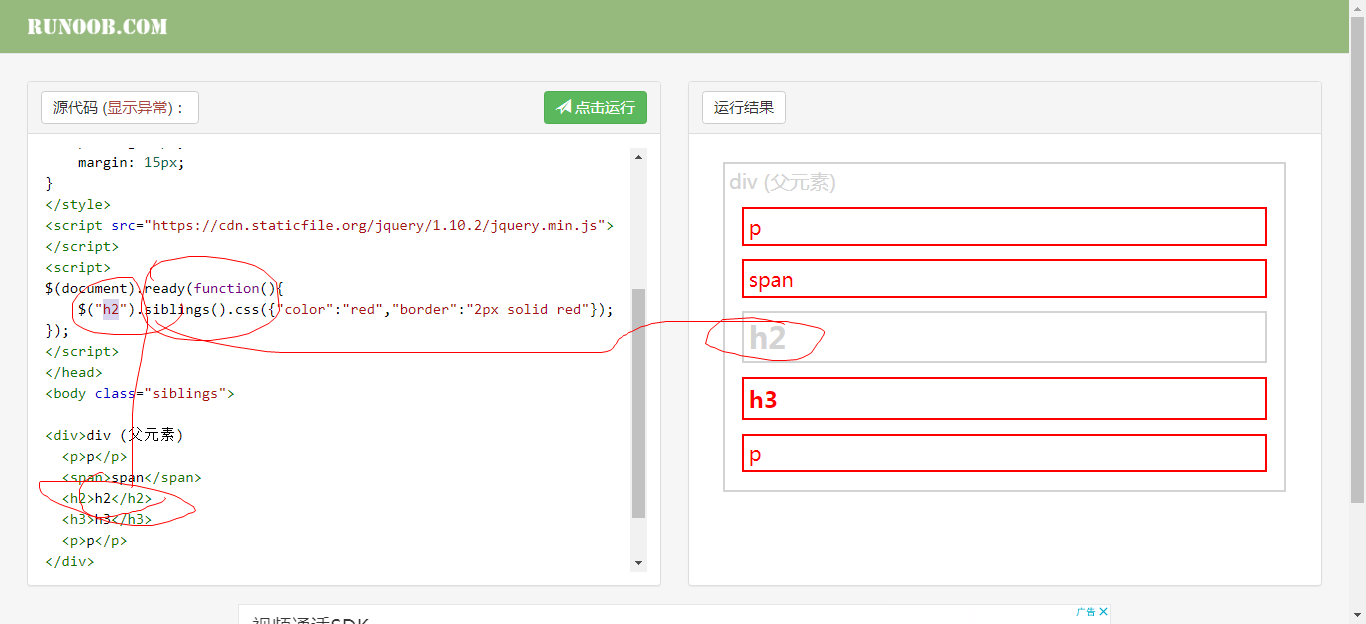This screenshot has width=1366, height=624.
Task: Click the <h2>h2</h2> code line
Action: pyautogui.click(x=107, y=499)
